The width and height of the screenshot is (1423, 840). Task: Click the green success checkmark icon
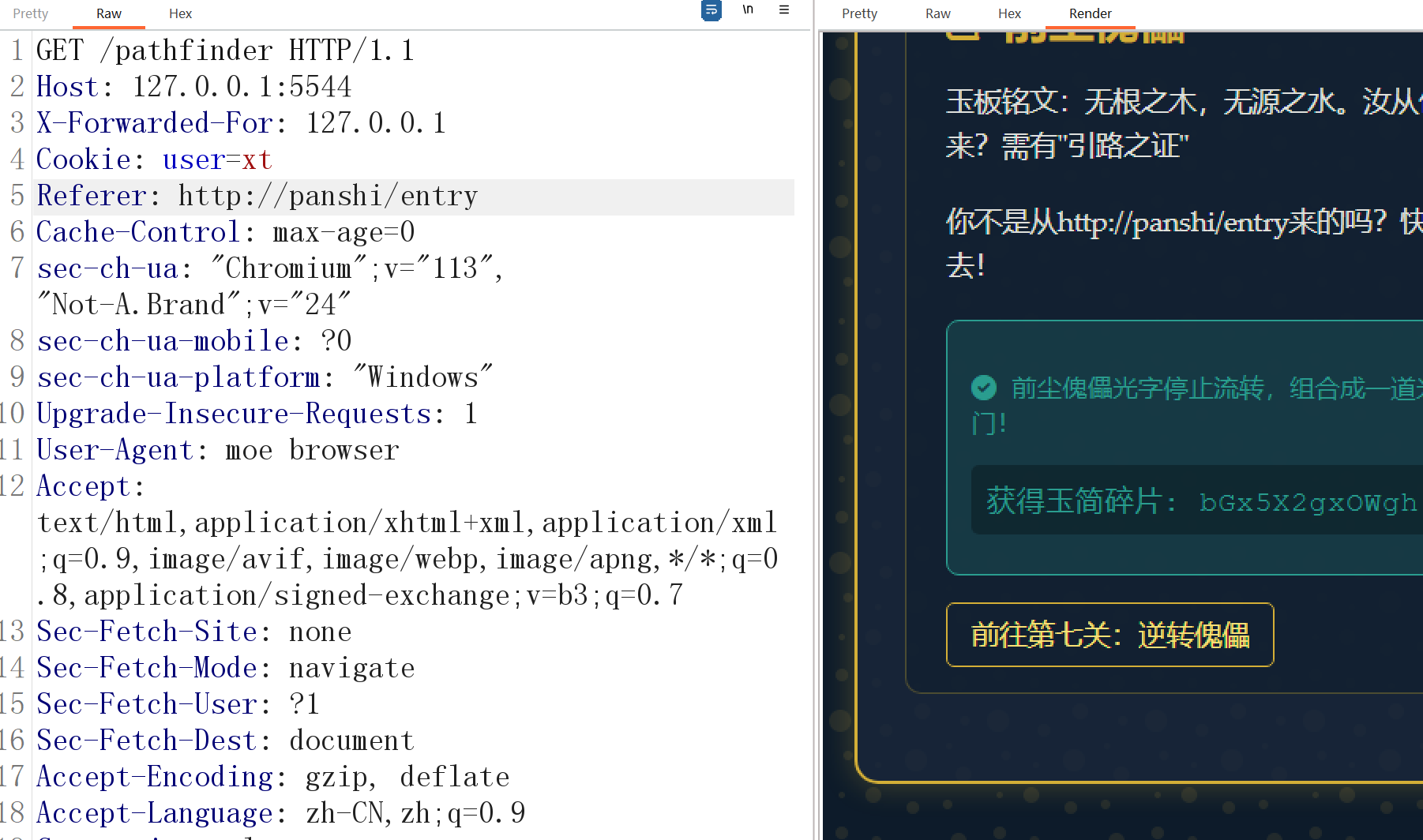point(983,388)
